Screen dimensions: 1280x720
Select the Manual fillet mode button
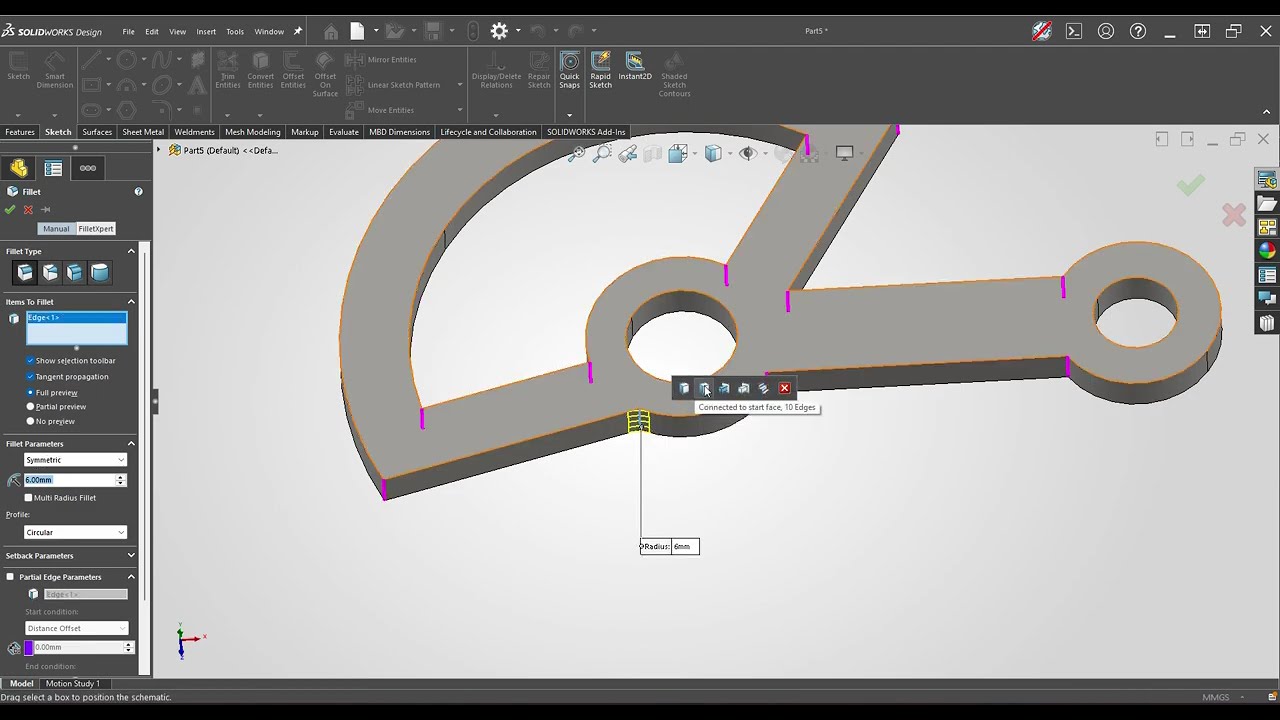(x=56, y=229)
